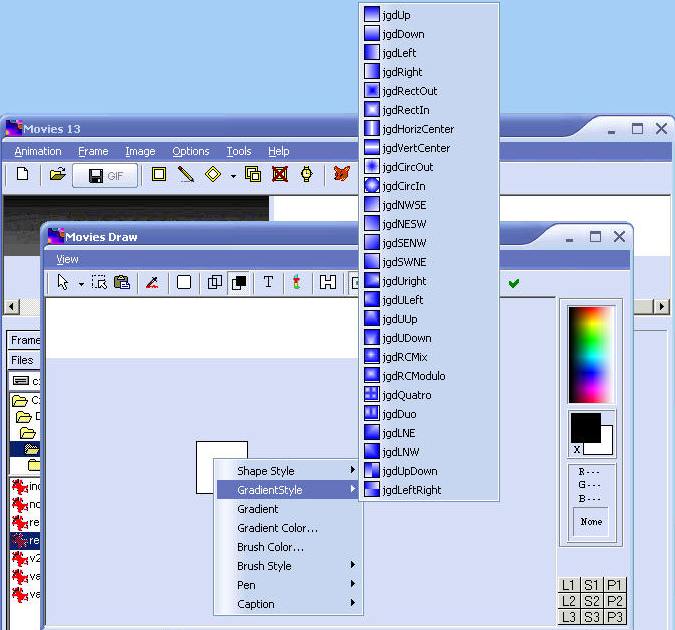Open the Animation menu

38,151
